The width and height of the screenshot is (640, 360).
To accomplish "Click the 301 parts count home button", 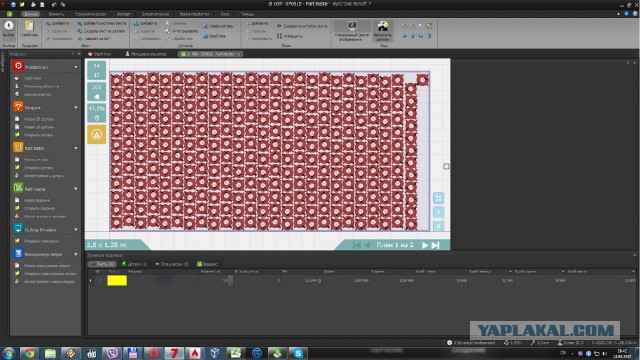I will (x=96, y=92).
